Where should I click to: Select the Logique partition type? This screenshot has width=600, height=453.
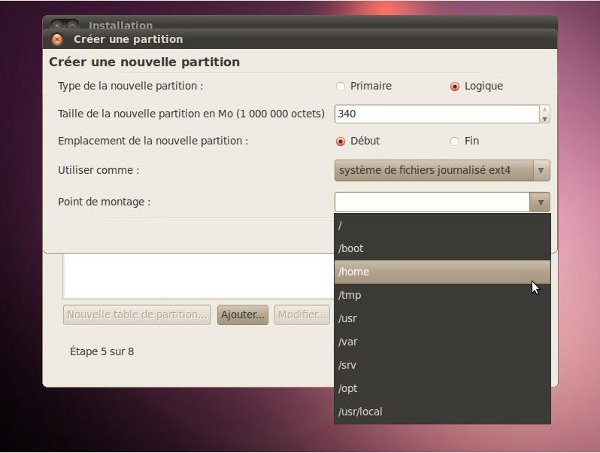pos(455,86)
